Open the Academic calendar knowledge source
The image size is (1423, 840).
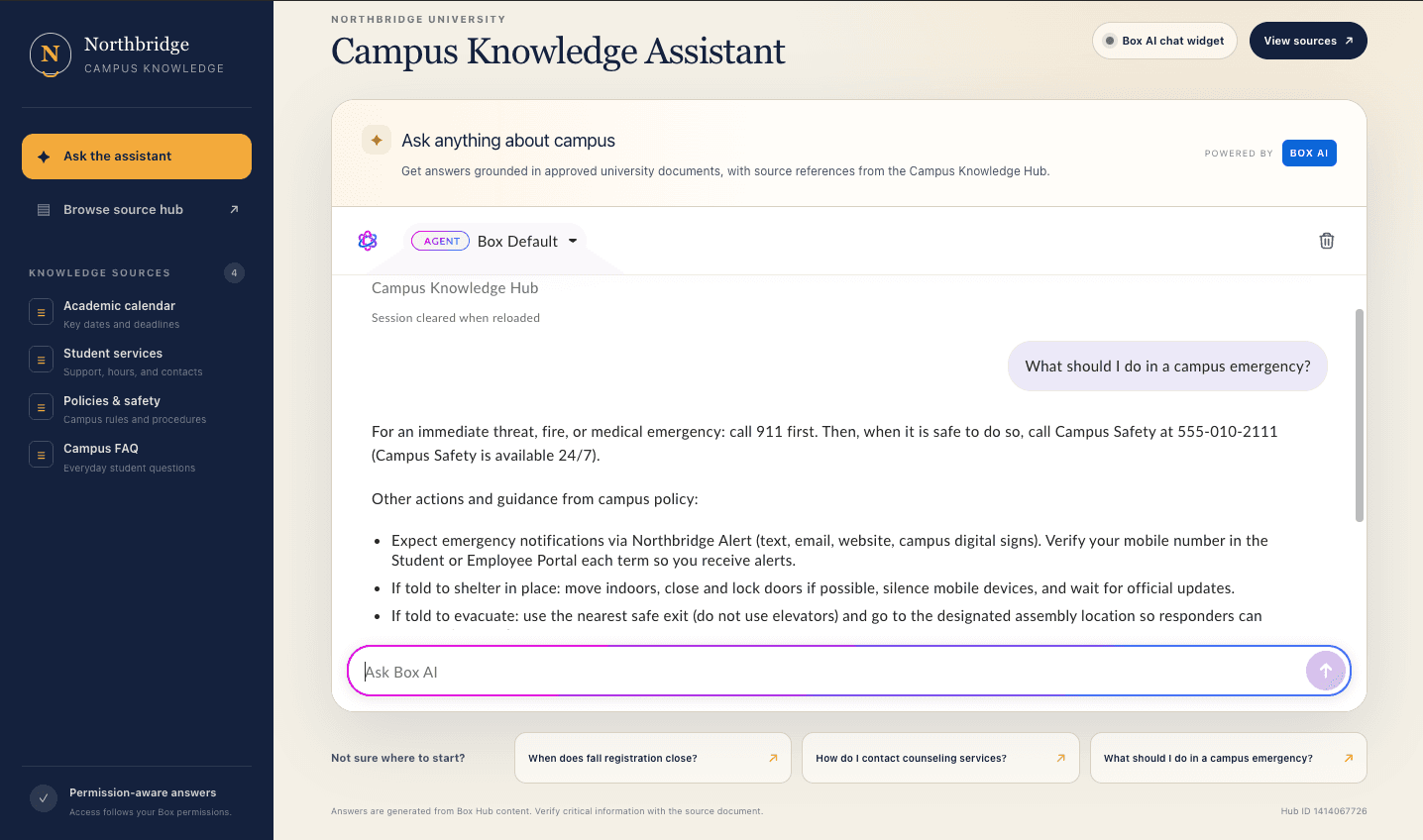click(137, 314)
